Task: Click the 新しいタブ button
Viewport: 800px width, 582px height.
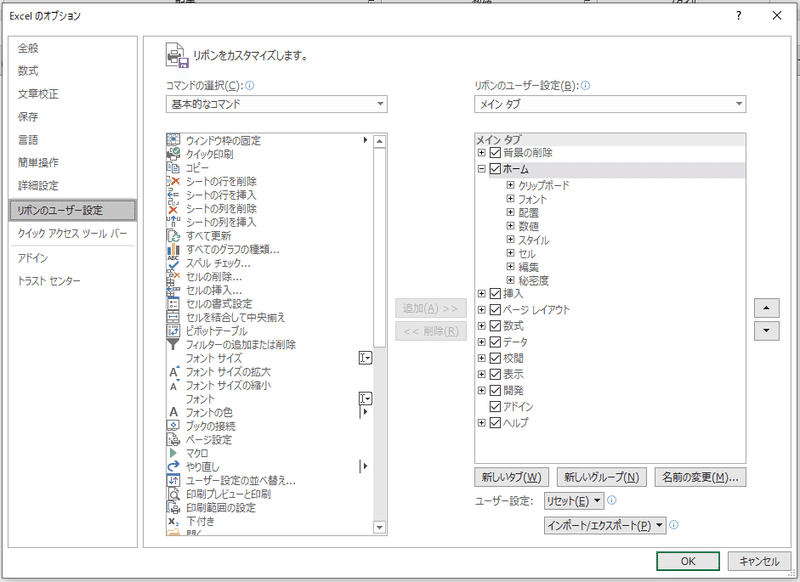Action: [511, 477]
